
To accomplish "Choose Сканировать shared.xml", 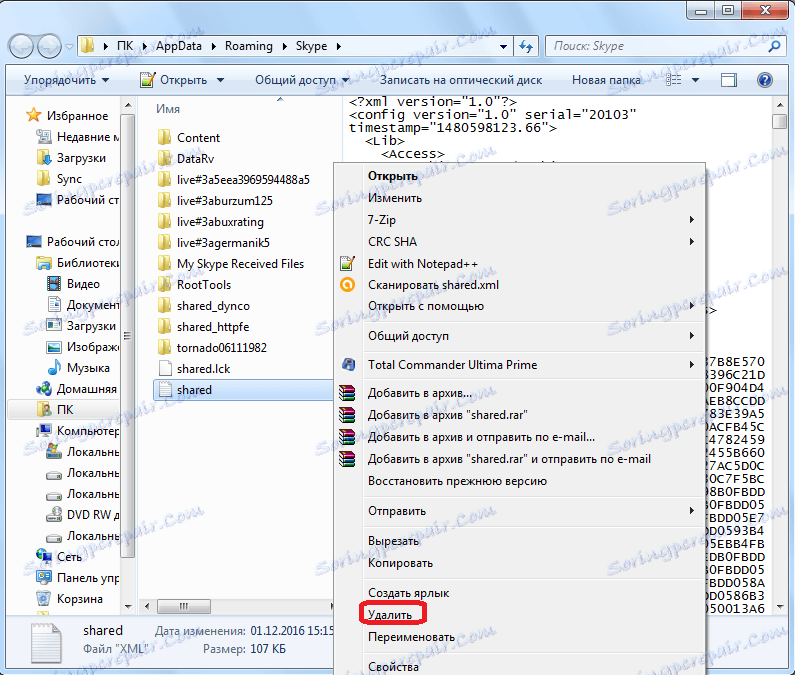I will [x=433, y=285].
